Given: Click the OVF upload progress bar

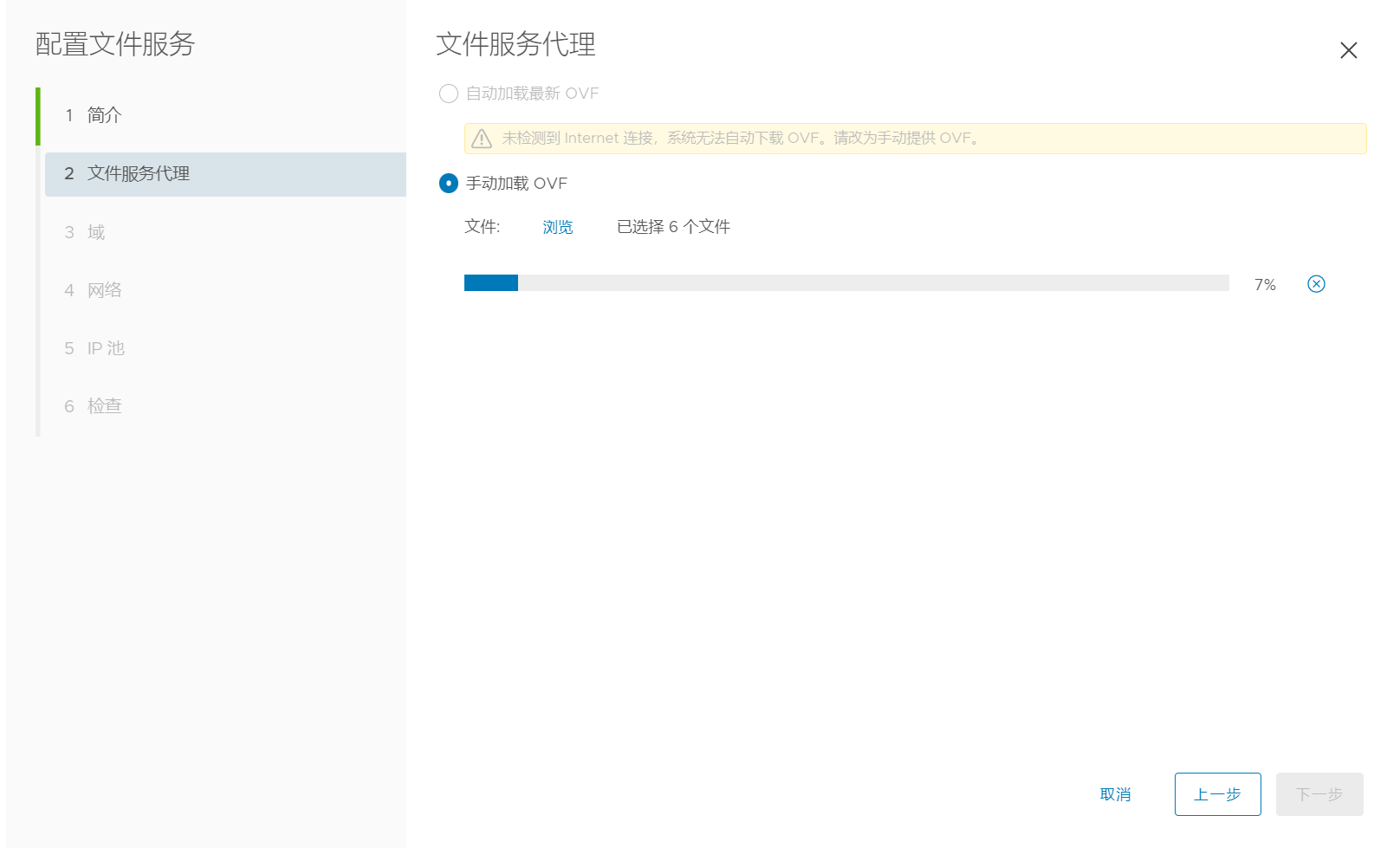Looking at the screenshot, I should click(x=846, y=283).
